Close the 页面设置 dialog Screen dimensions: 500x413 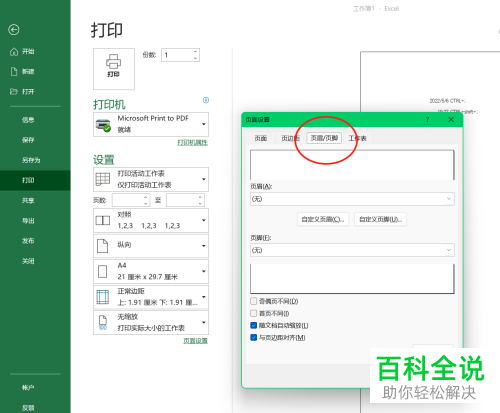[451, 119]
